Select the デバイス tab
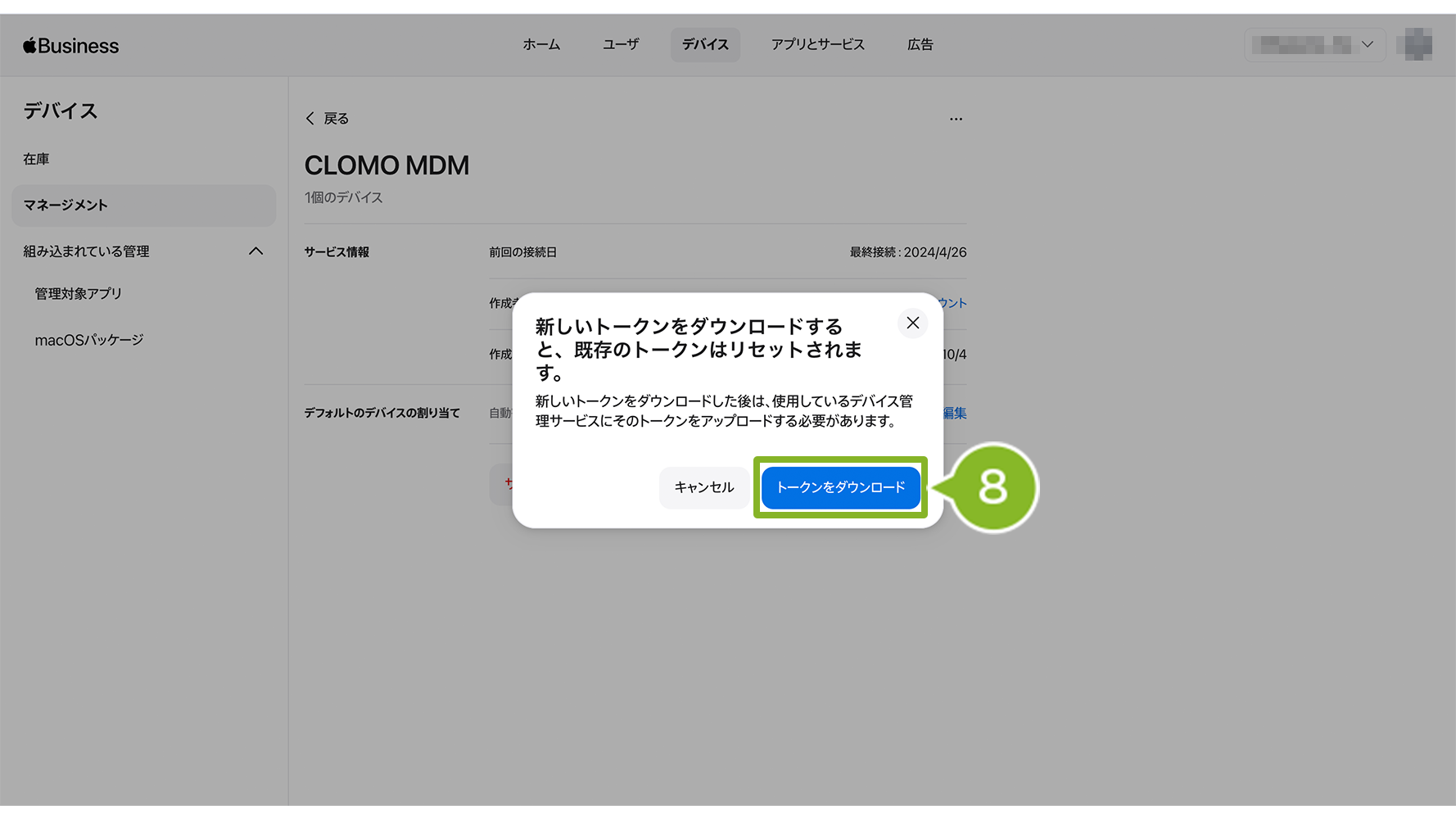Image resolution: width=1456 pixels, height=819 pixels. click(x=705, y=45)
